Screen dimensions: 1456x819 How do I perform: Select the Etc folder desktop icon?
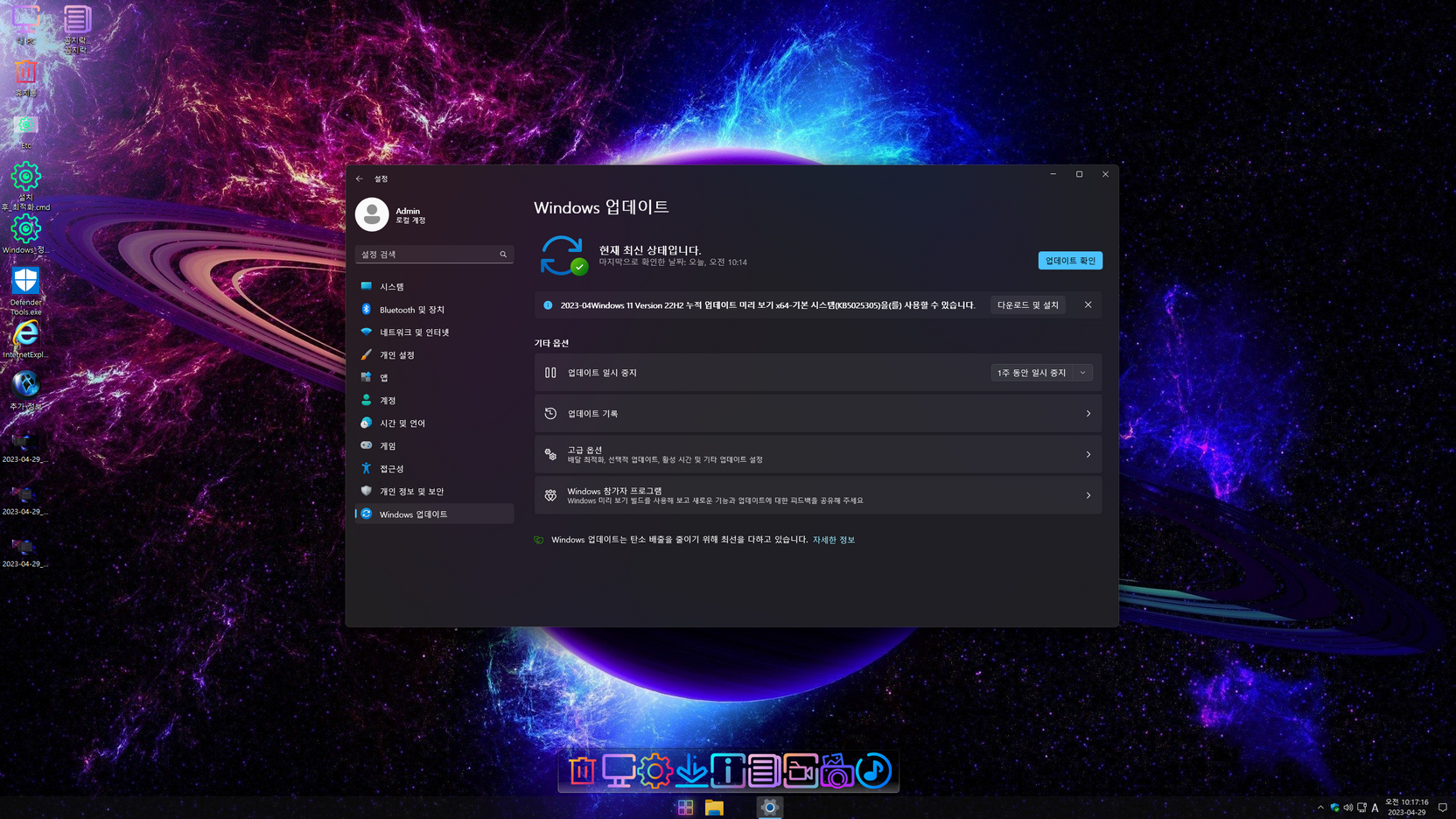(x=25, y=131)
